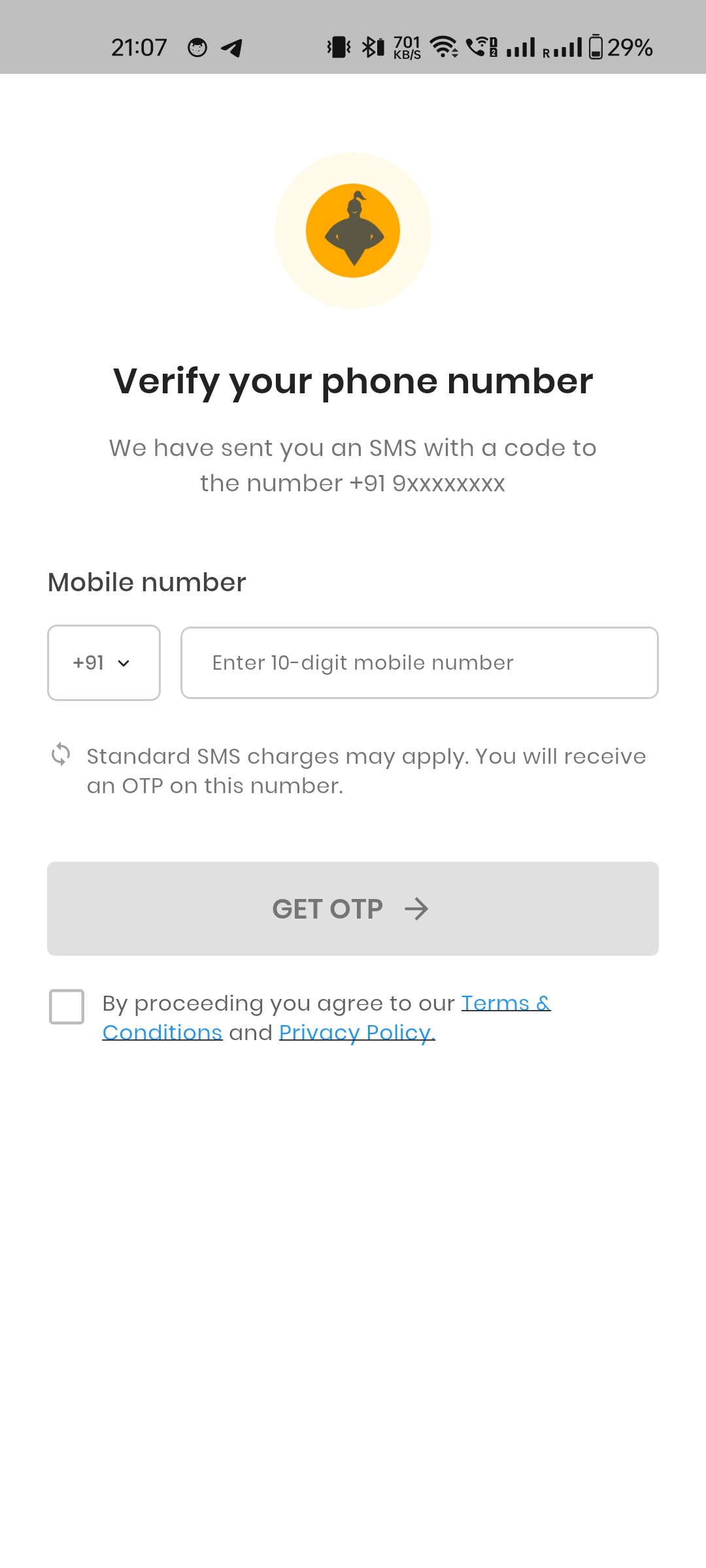Focus the 10-digit mobile number field
This screenshot has width=706, height=1568.
[x=419, y=663]
